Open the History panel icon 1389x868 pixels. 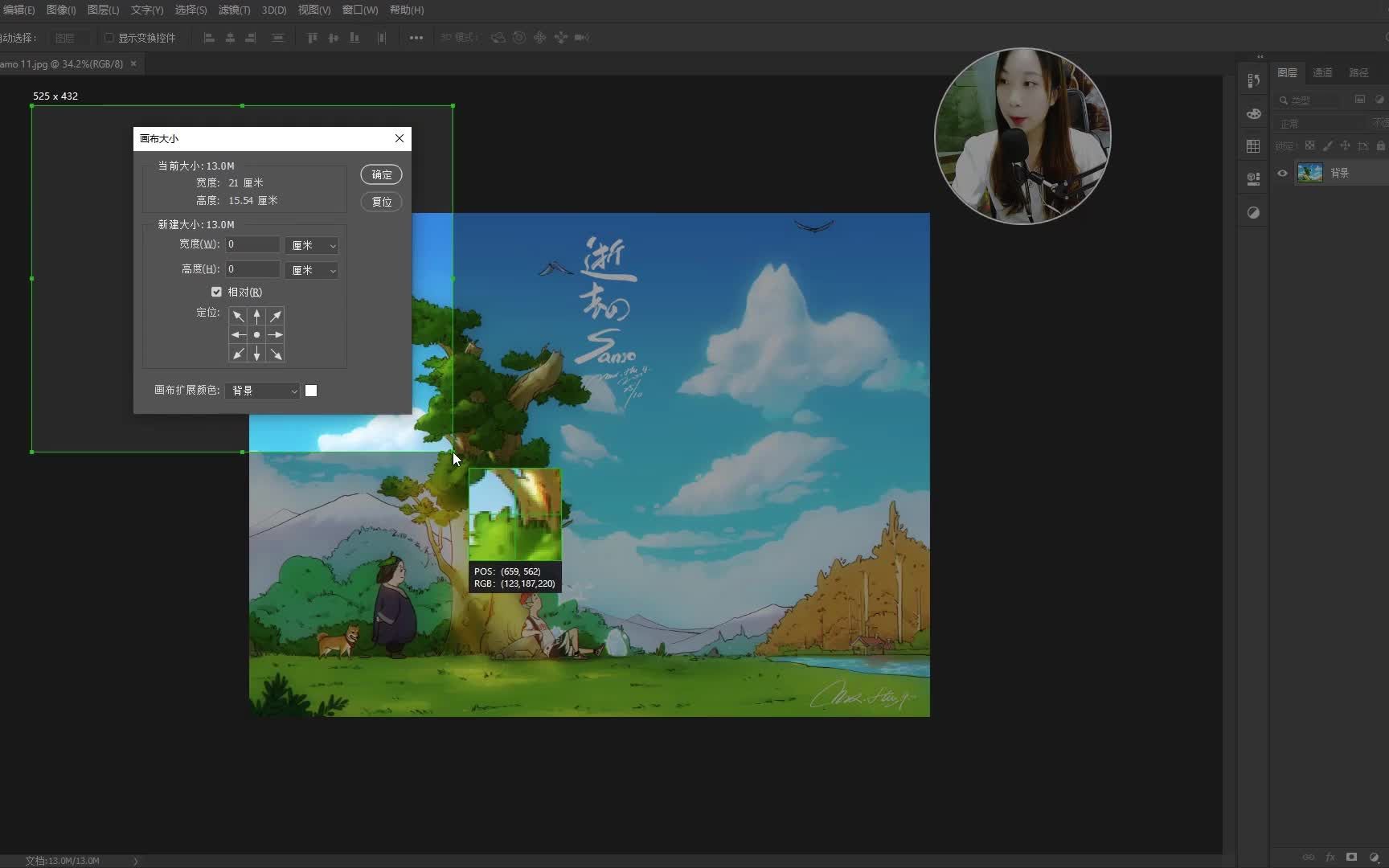[x=1253, y=80]
